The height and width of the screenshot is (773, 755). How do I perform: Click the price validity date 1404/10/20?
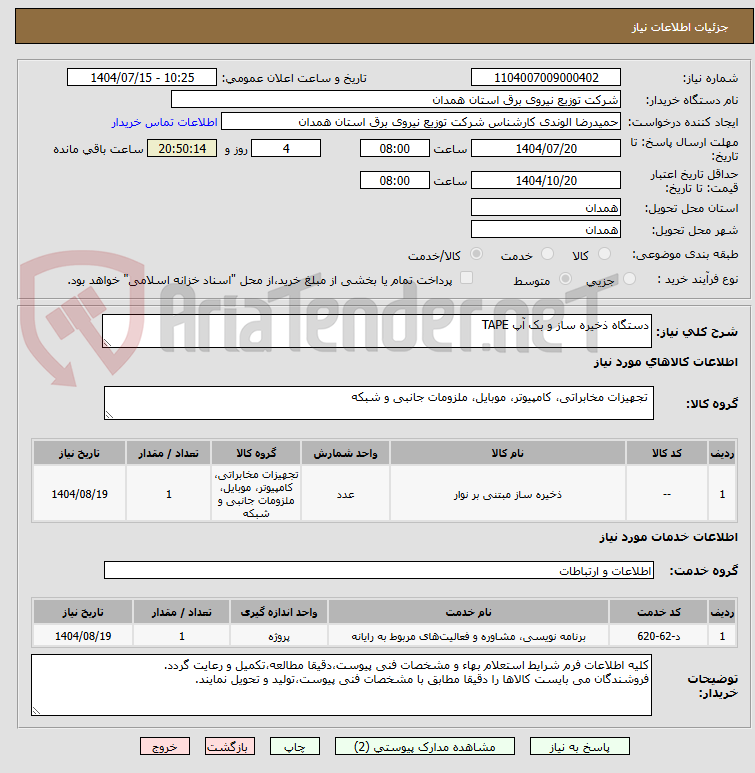pyautogui.click(x=545, y=180)
